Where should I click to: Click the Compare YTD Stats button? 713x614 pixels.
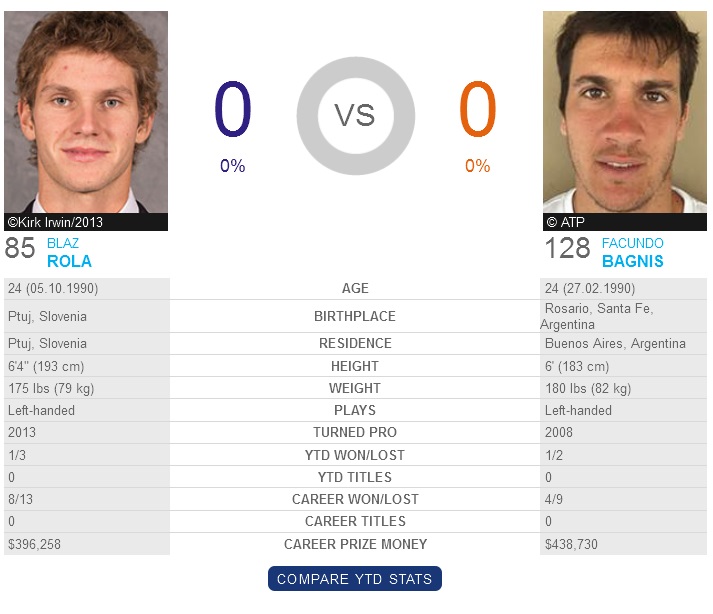pos(355,579)
